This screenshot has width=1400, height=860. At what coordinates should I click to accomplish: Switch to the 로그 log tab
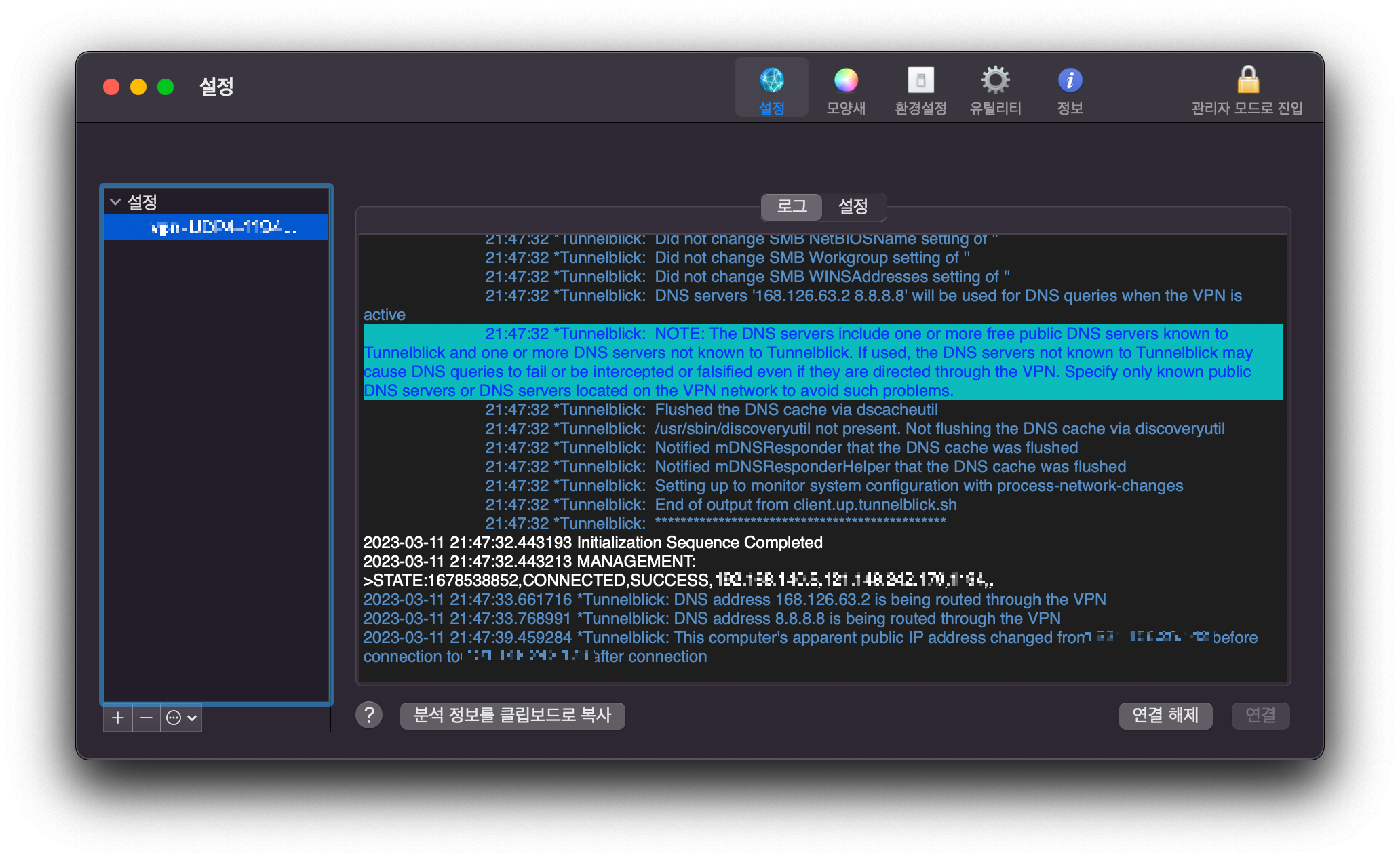coord(792,207)
